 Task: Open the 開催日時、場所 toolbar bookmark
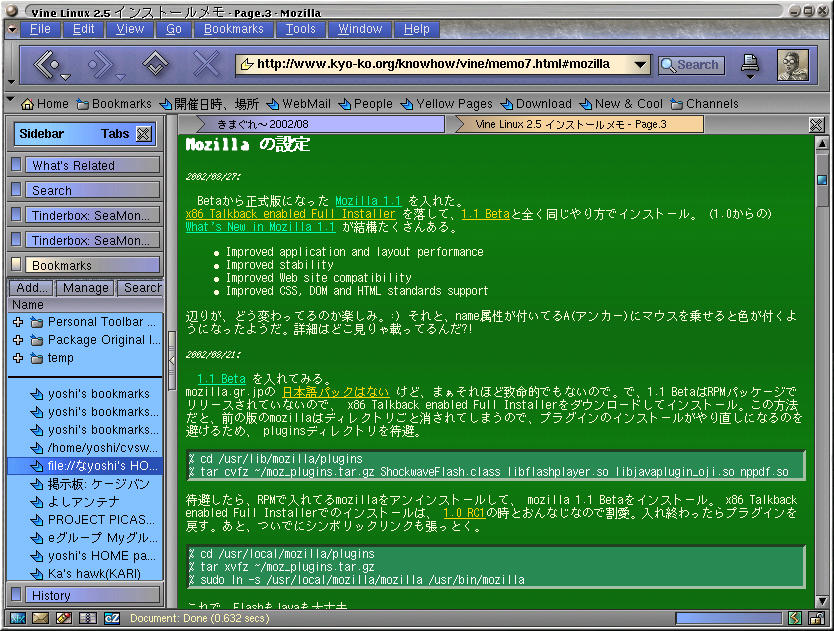point(209,104)
